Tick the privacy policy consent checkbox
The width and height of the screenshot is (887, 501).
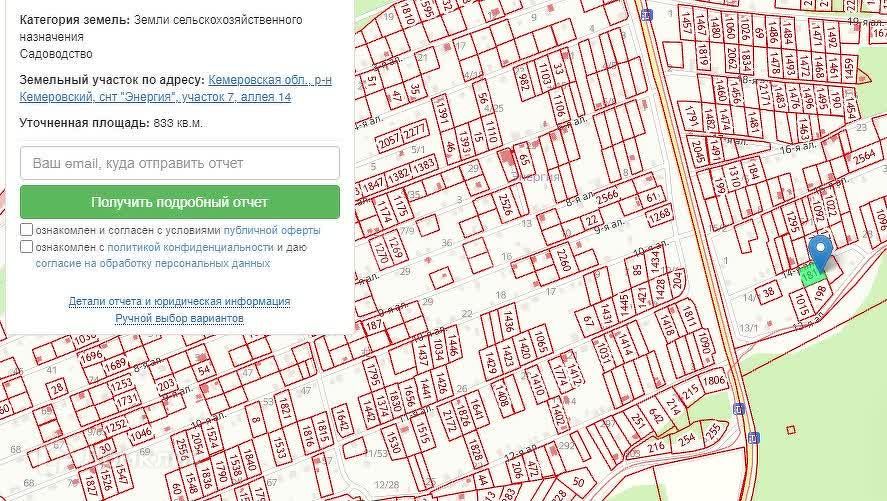click(27, 247)
